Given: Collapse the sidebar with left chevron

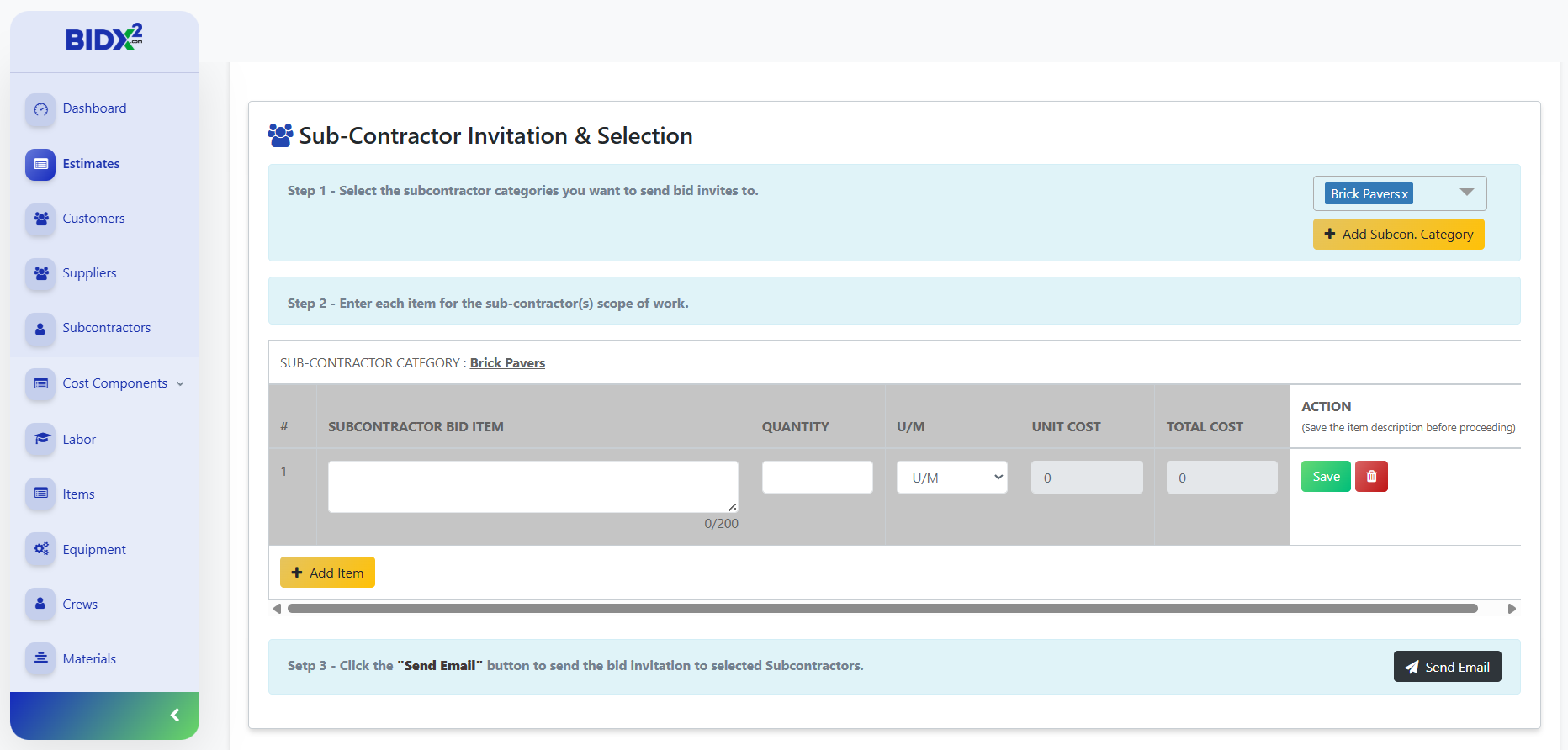Looking at the screenshot, I should coord(175,716).
